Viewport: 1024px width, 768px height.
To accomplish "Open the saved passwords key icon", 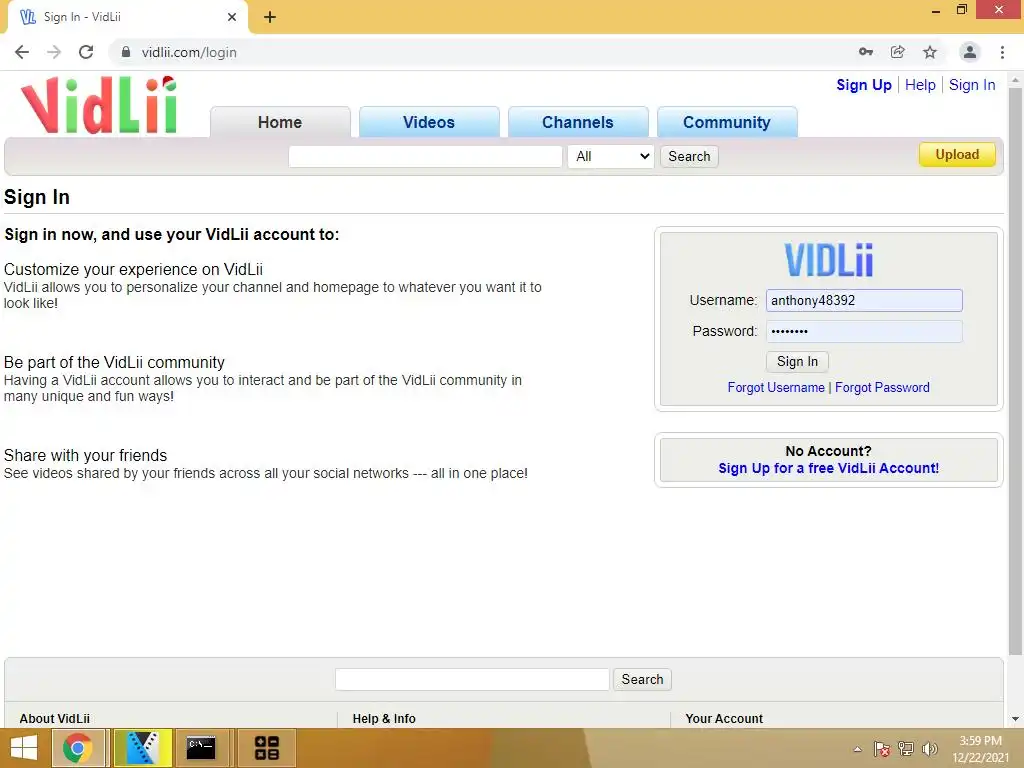I will coord(866,52).
